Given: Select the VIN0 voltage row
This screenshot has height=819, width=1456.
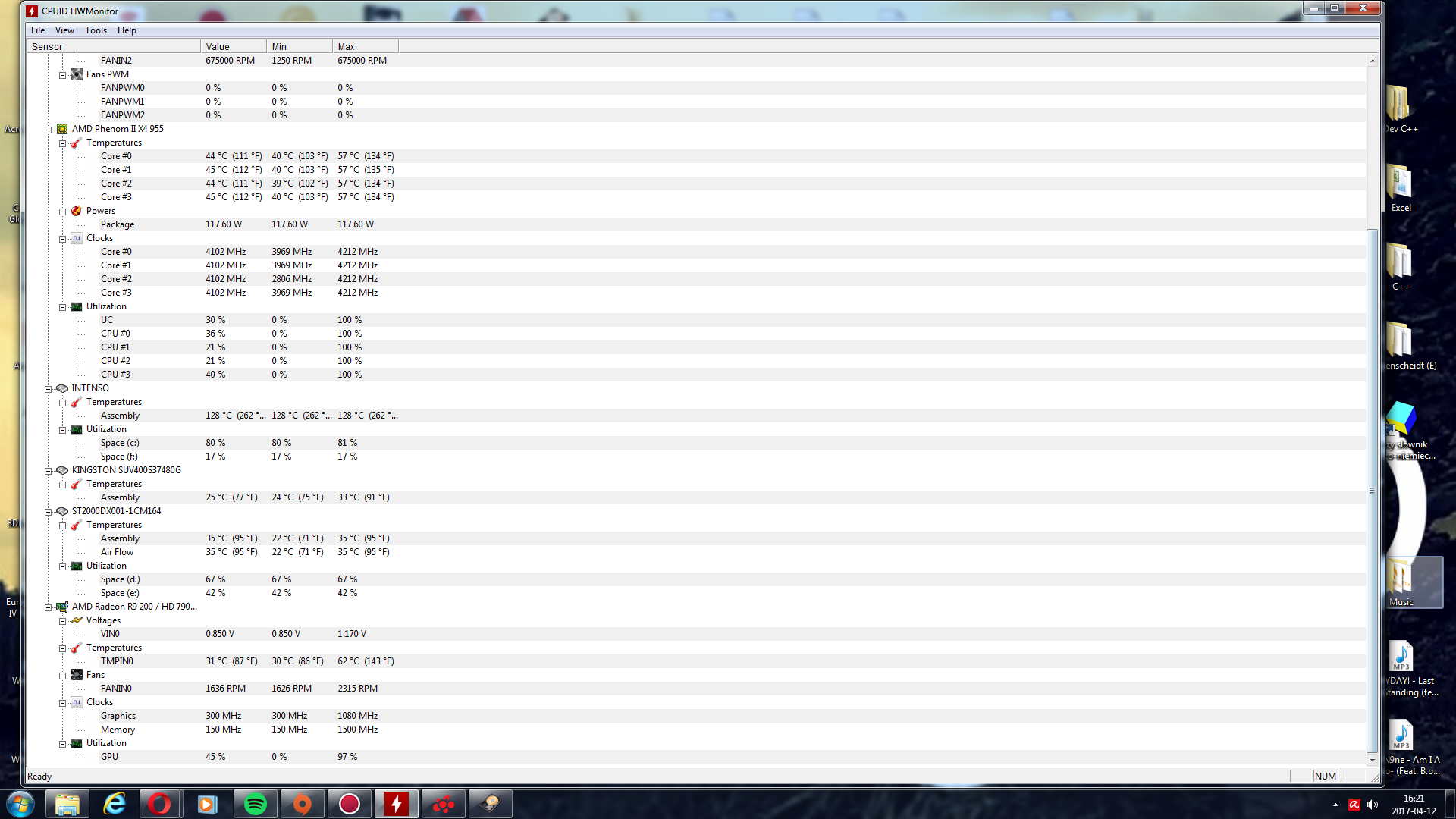Looking at the screenshot, I should click(696, 634).
